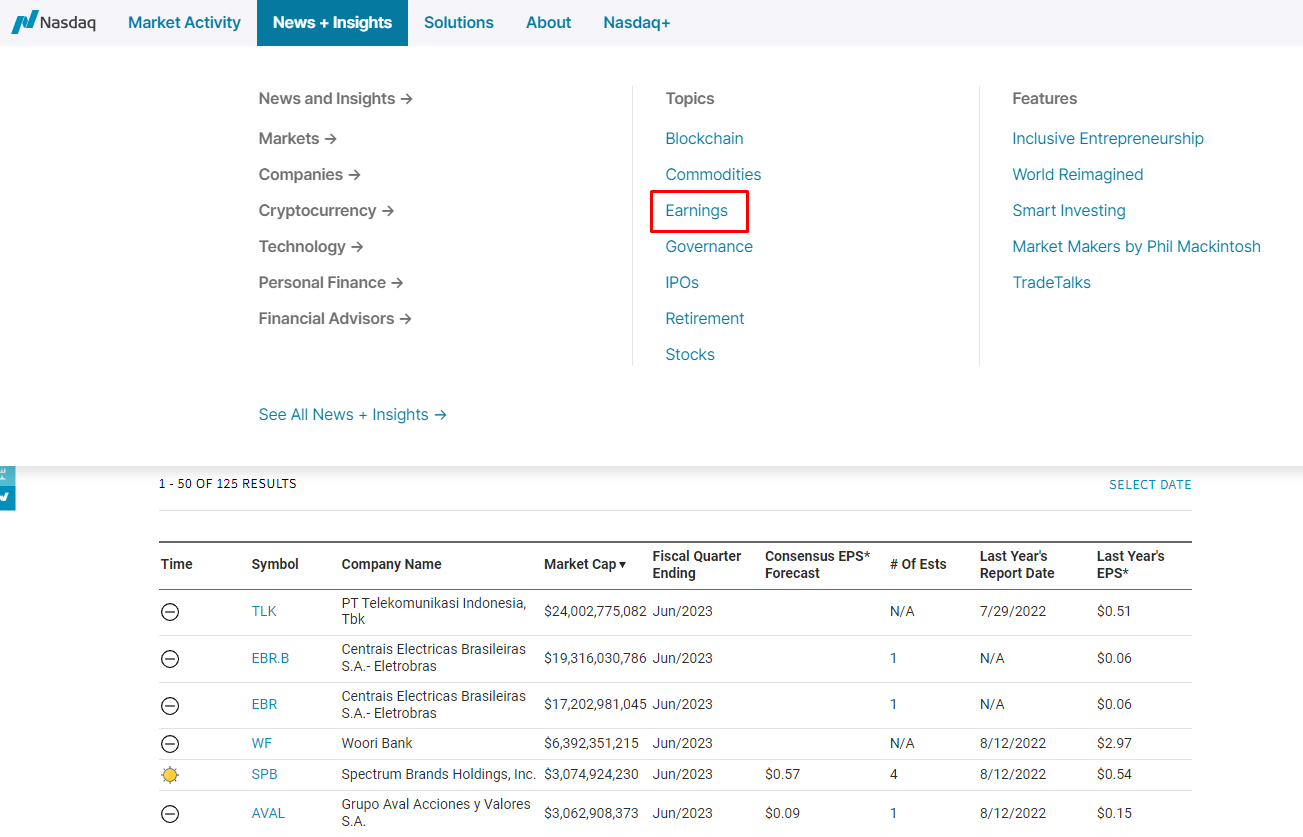1303x837 pixels.
Task: Open Cryptocurrency category link
Action: tap(327, 210)
